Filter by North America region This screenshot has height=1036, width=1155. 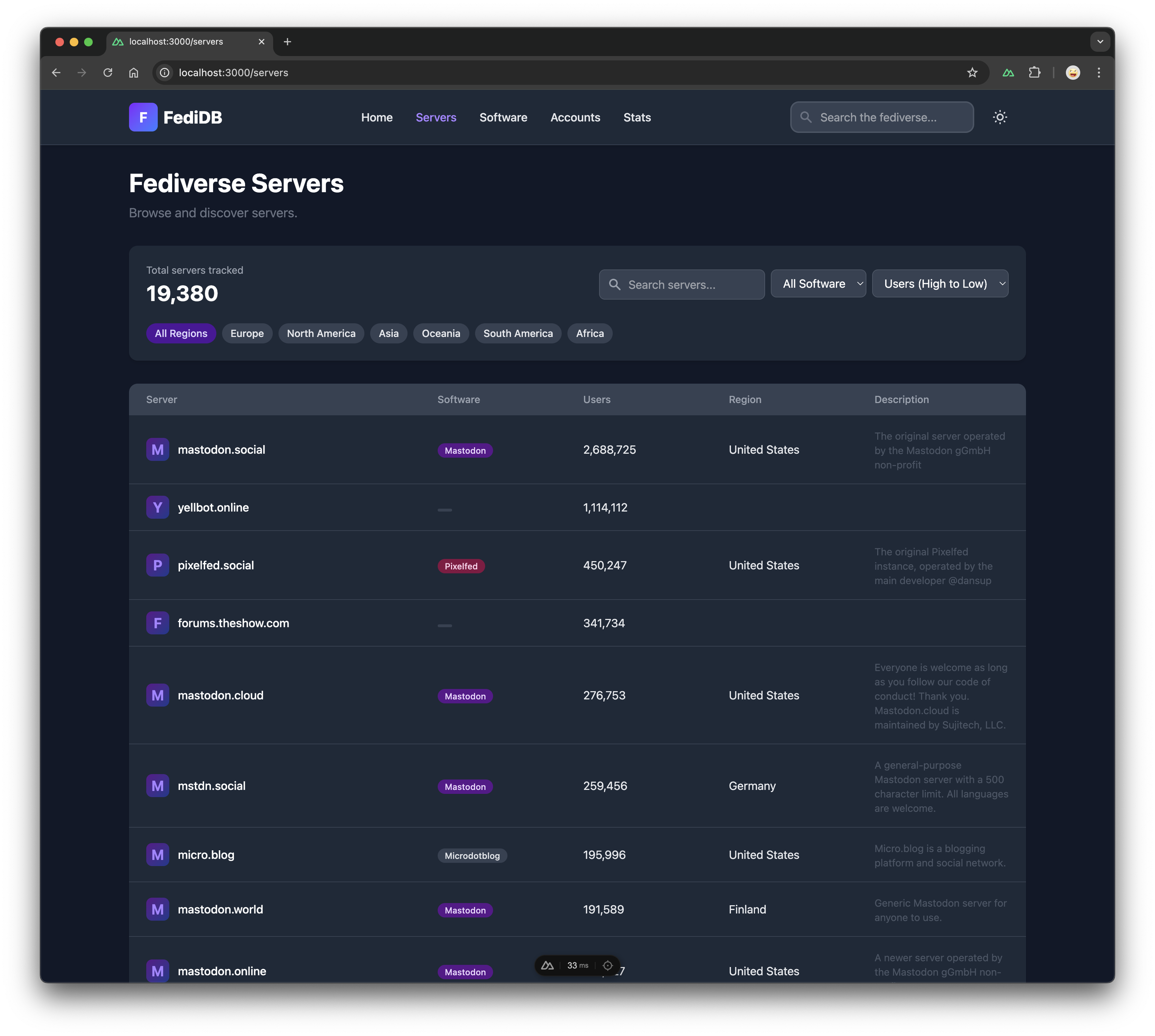coord(321,333)
